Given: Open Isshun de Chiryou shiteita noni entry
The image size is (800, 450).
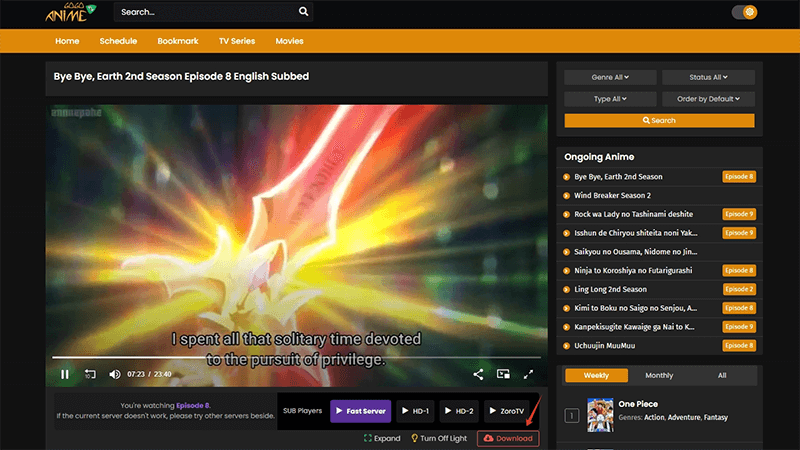Looking at the screenshot, I should (636, 233).
